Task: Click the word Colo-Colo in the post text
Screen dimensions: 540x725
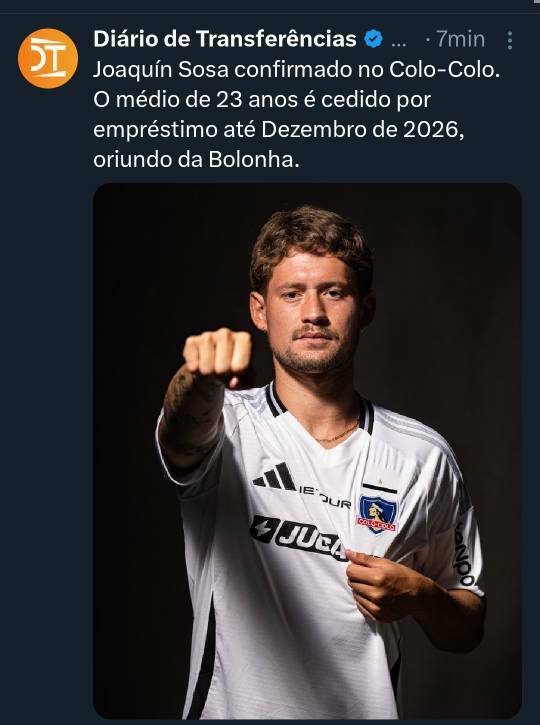Action: pyautogui.click(x=444, y=69)
